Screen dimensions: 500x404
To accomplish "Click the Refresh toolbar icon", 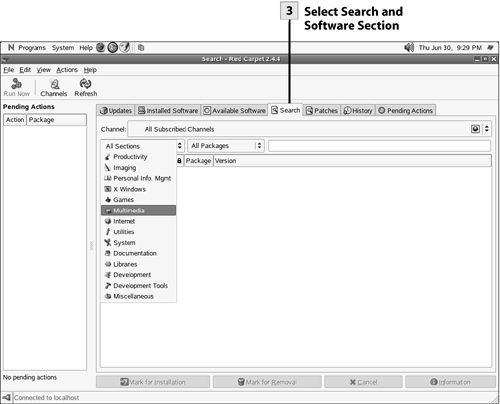I will [x=85, y=84].
